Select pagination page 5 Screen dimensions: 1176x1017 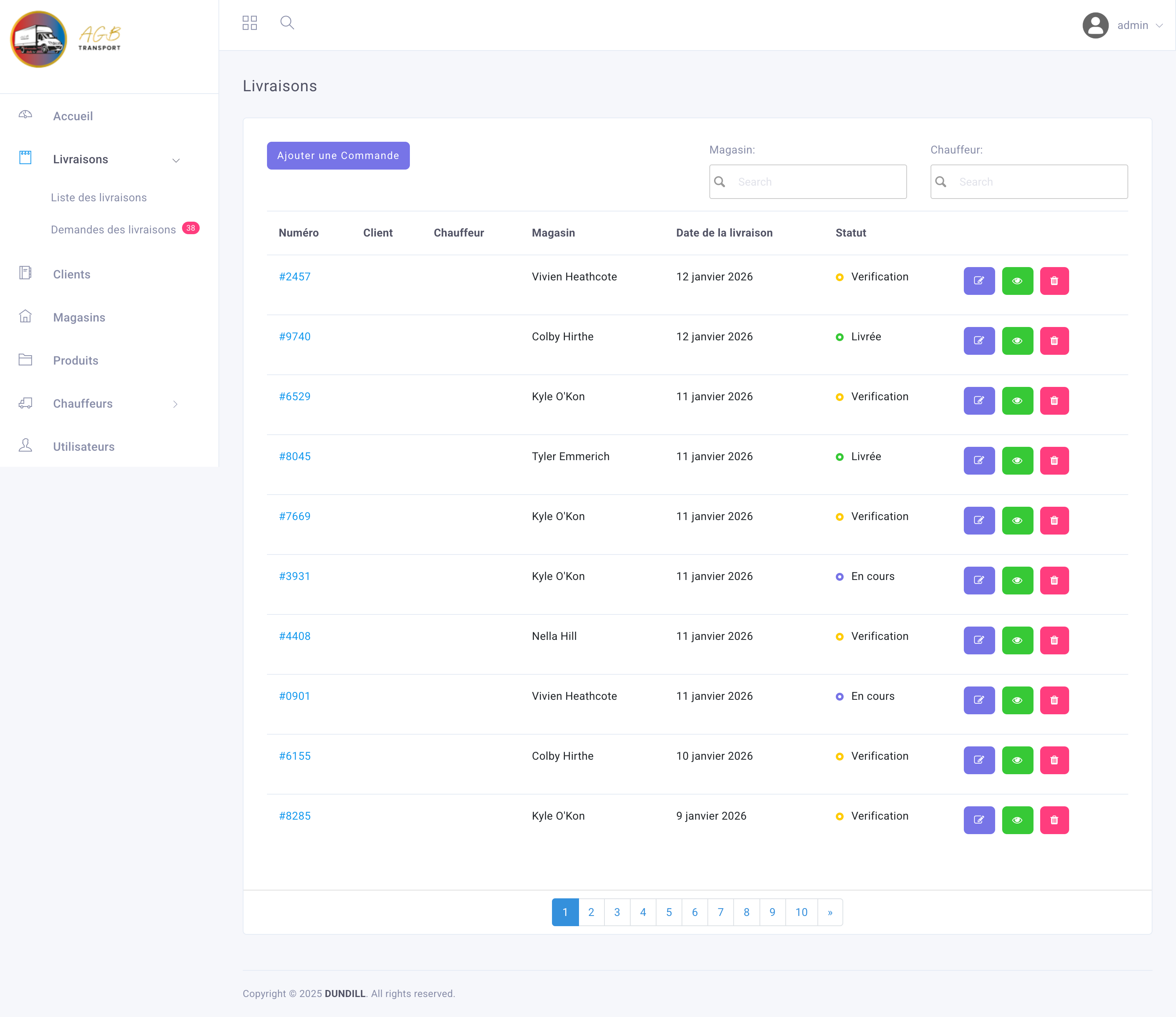click(x=669, y=912)
